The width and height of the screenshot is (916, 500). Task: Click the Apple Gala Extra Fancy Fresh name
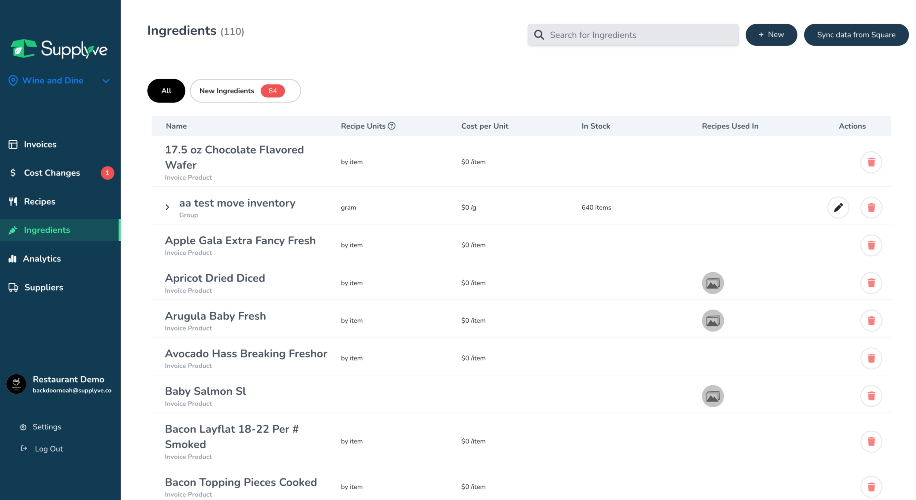[x=240, y=241]
